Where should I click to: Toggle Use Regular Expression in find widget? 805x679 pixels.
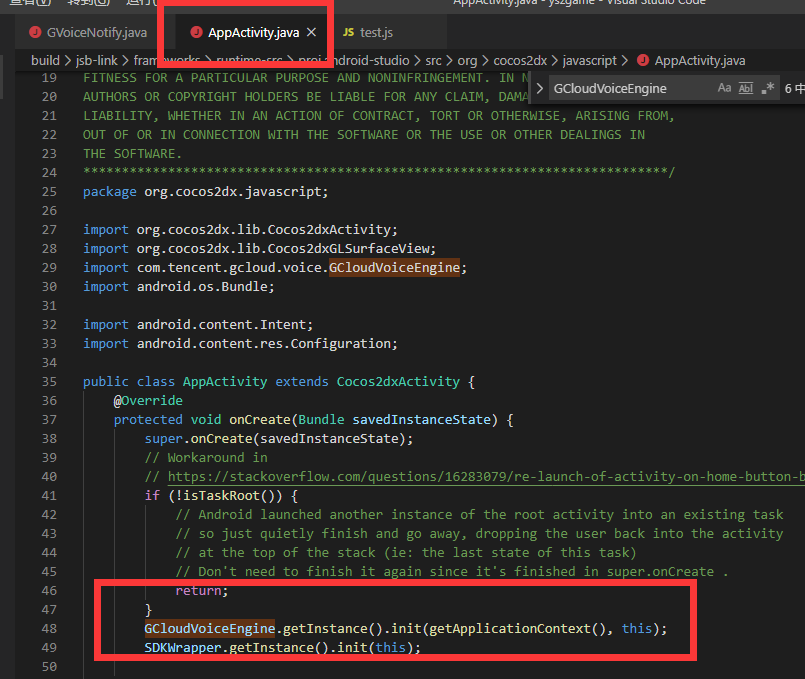tap(768, 88)
